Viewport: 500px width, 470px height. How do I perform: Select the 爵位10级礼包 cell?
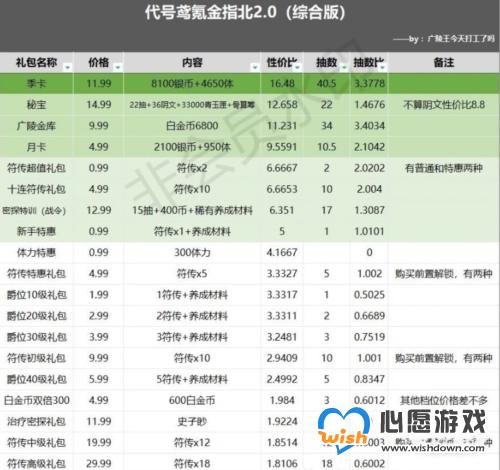click(x=36, y=295)
